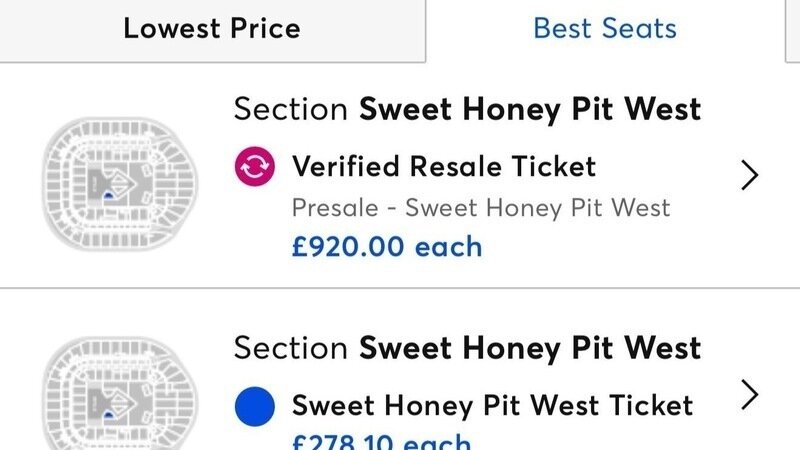Image resolution: width=800 pixels, height=450 pixels.
Task: Click the Presale - Sweet Honey Pit West subtitle
Action: tap(480, 208)
